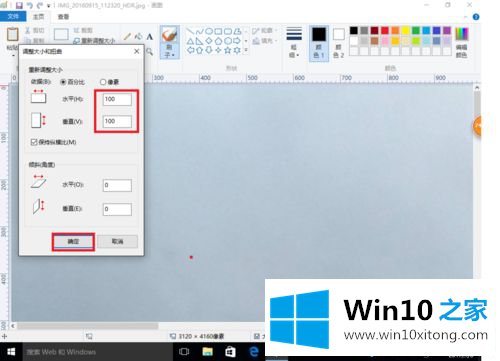Pick the purple color swatch
This screenshot has width=500, height=361.
click(447, 31)
